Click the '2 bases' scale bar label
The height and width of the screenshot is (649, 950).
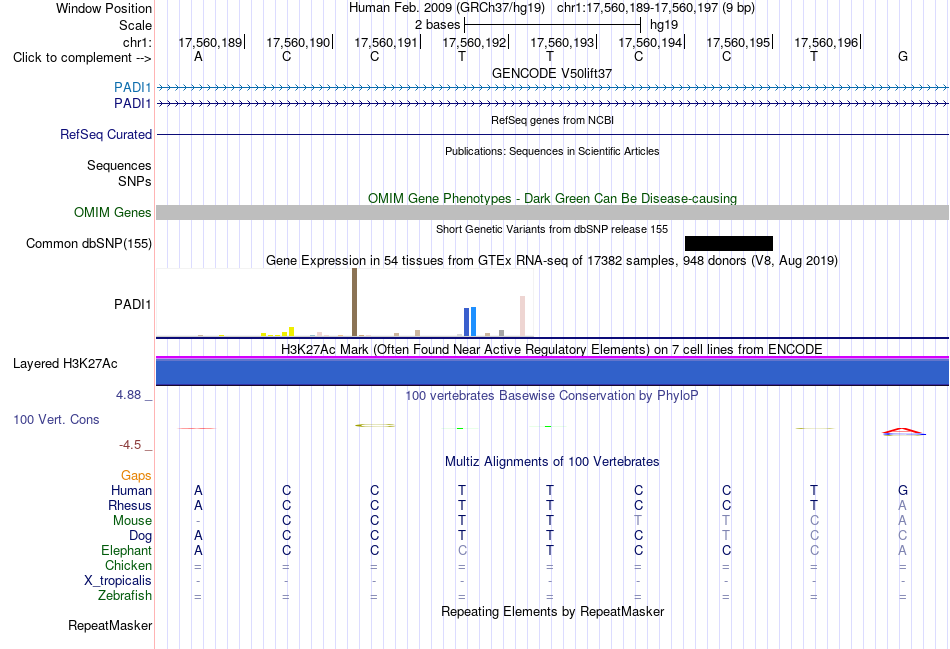437,25
